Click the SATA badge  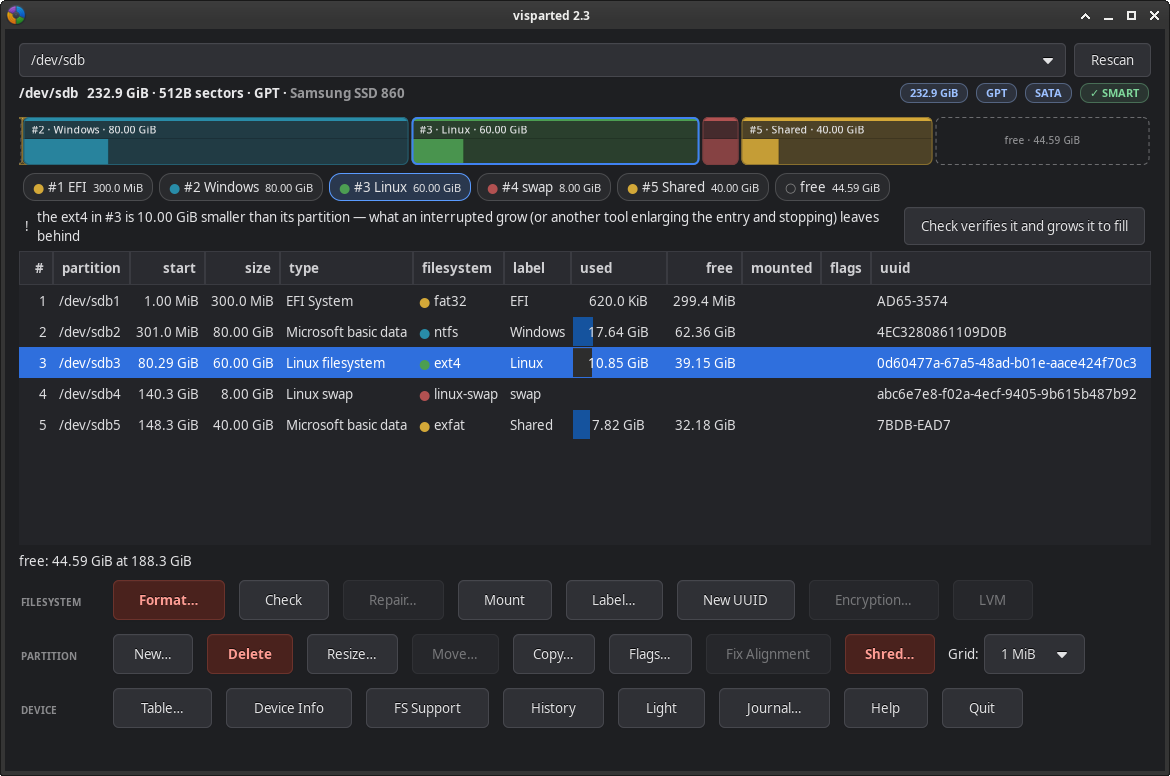(1048, 93)
